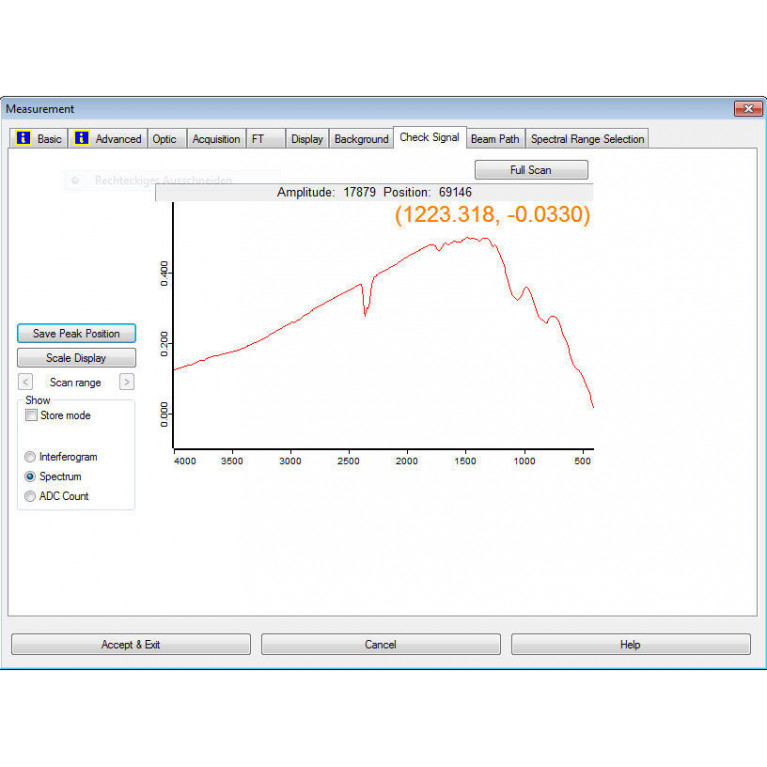Enable the Store mode checkbox
767x767 pixels.
tap(32, 415)
